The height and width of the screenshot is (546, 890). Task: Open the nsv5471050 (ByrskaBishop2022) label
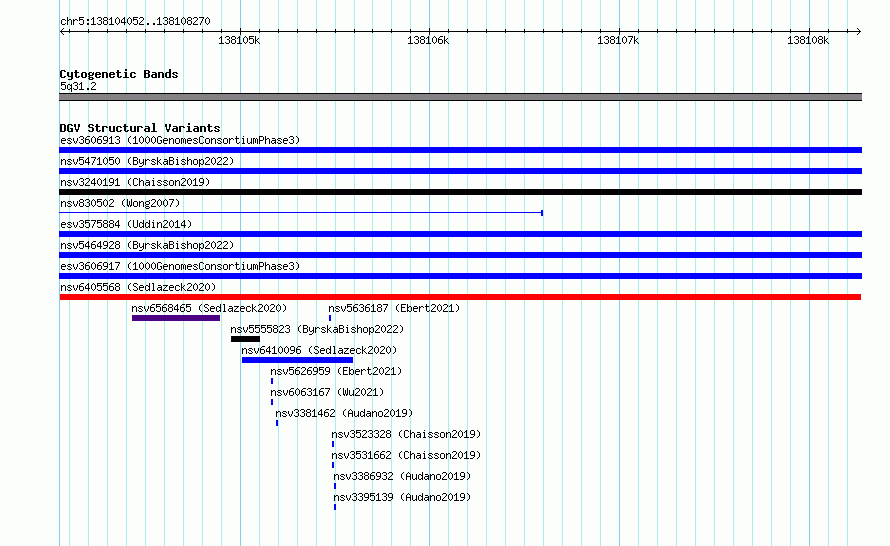[x=147, y=161]
